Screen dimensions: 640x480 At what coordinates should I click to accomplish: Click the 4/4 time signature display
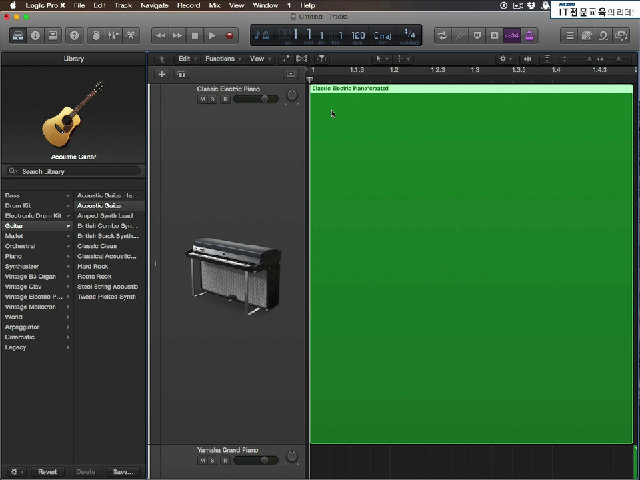point(409,33)
